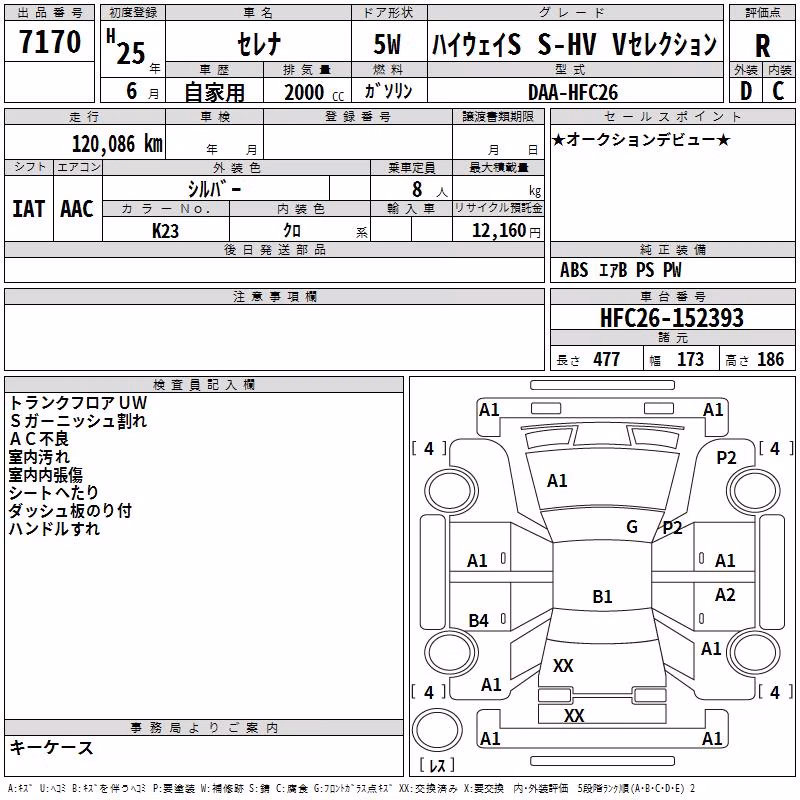
Task: Click the recycle deposit 12,160円
Action: pyautogui.click(x=506, y=231)
